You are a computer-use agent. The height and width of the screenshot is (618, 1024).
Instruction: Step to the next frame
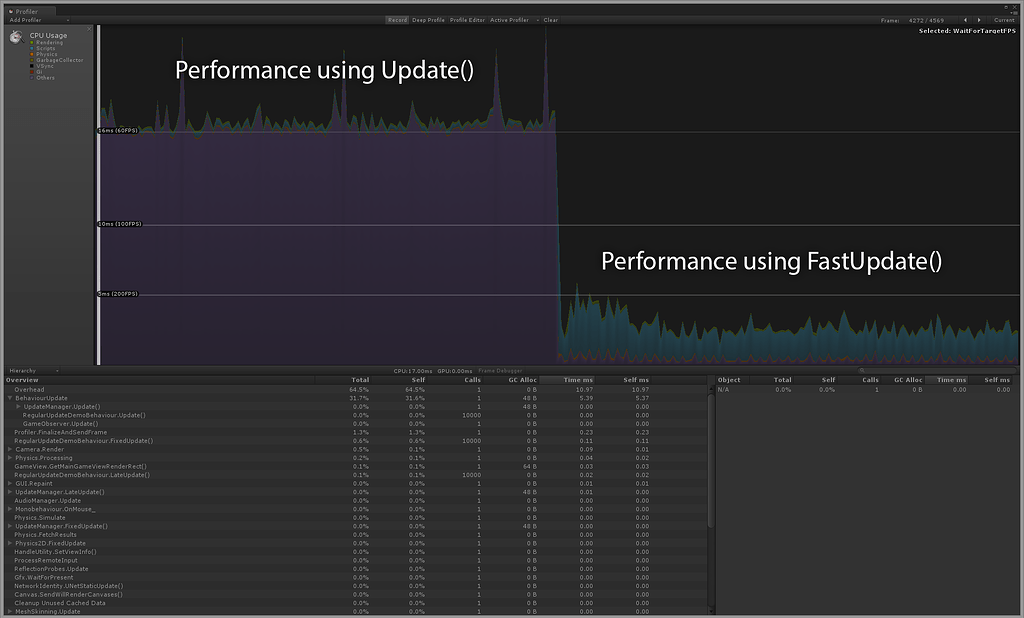point(977,20)
